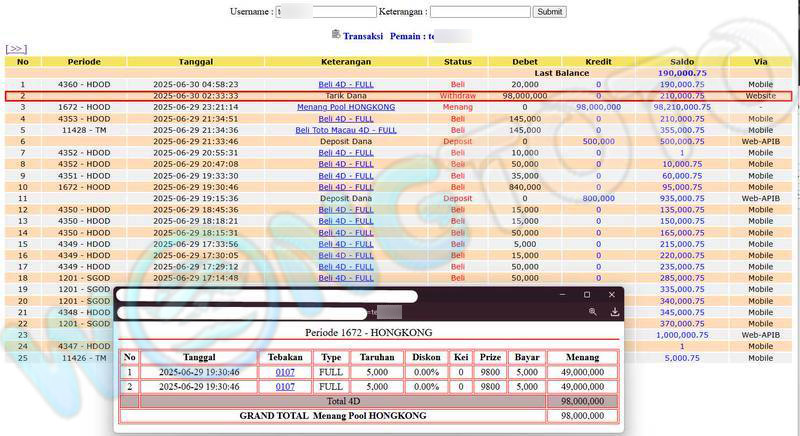Click the Transaksi page icon
800x436 pixels.
click(x=336, y=35)
